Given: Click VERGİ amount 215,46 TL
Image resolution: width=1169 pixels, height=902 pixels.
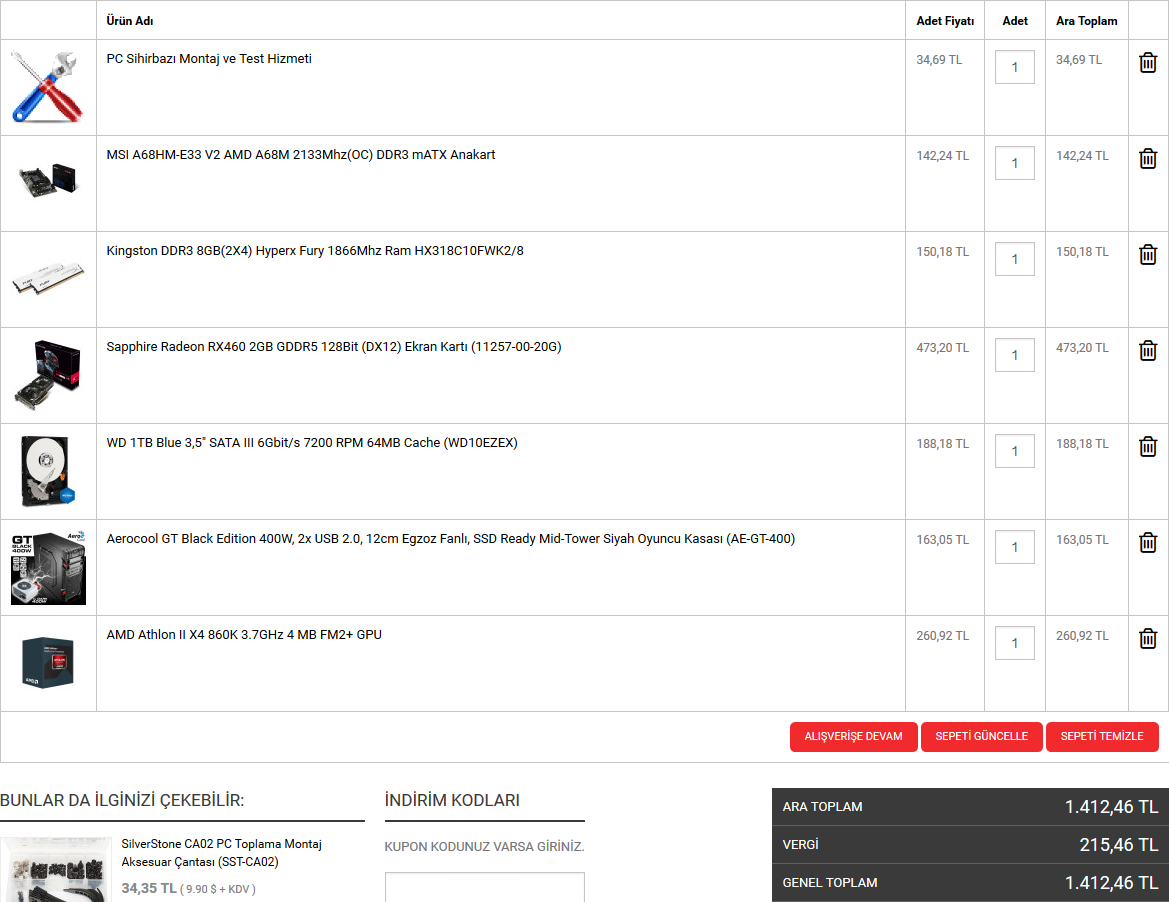Looking at the screenshot, I should point(1118,845).
